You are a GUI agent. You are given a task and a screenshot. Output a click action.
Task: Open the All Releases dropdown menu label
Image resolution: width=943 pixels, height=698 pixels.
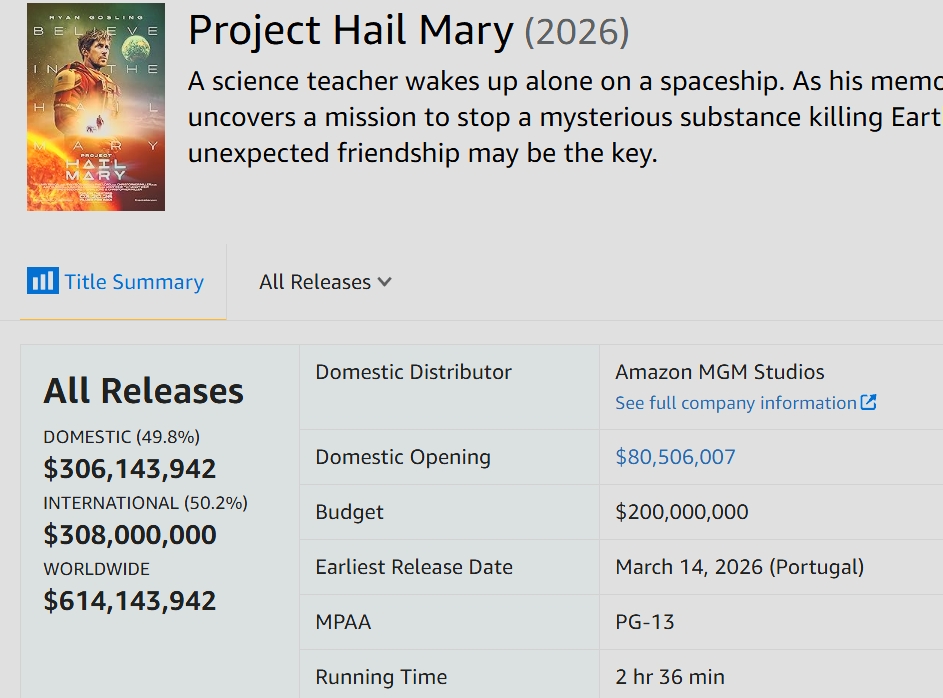coord(314,282)
